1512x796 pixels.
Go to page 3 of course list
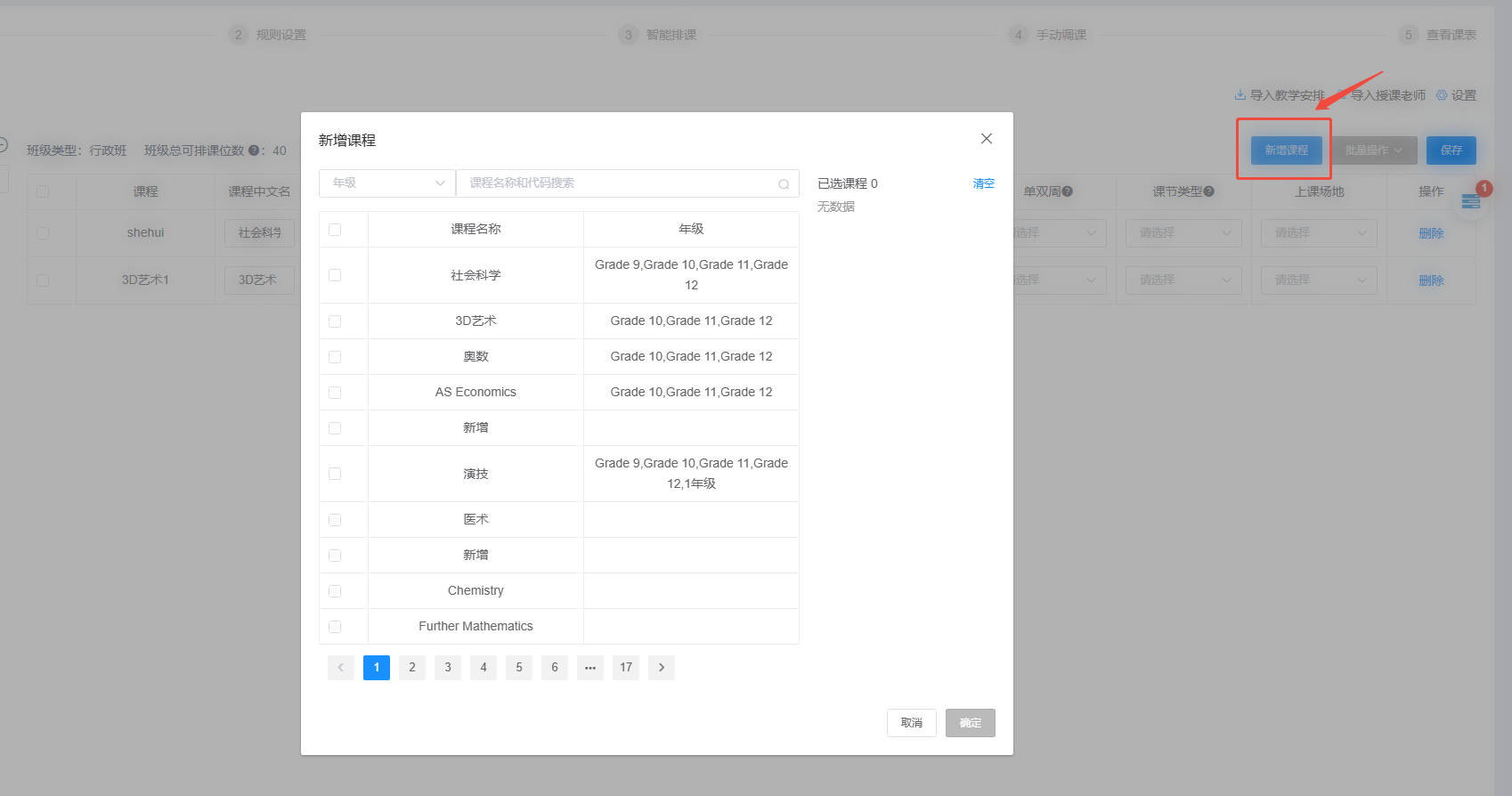pos(448,668)
